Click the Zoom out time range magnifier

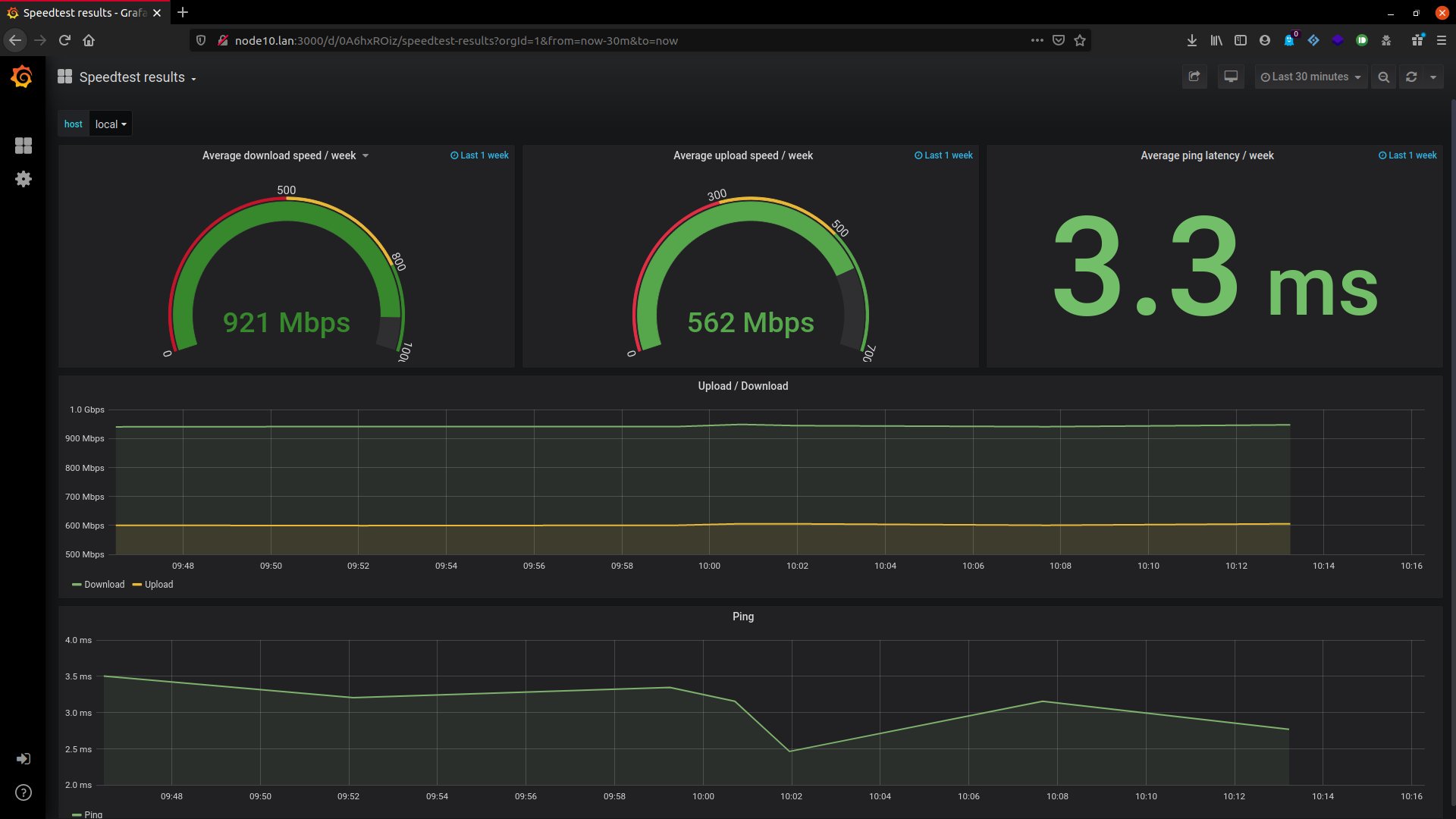click(1384, 77)
